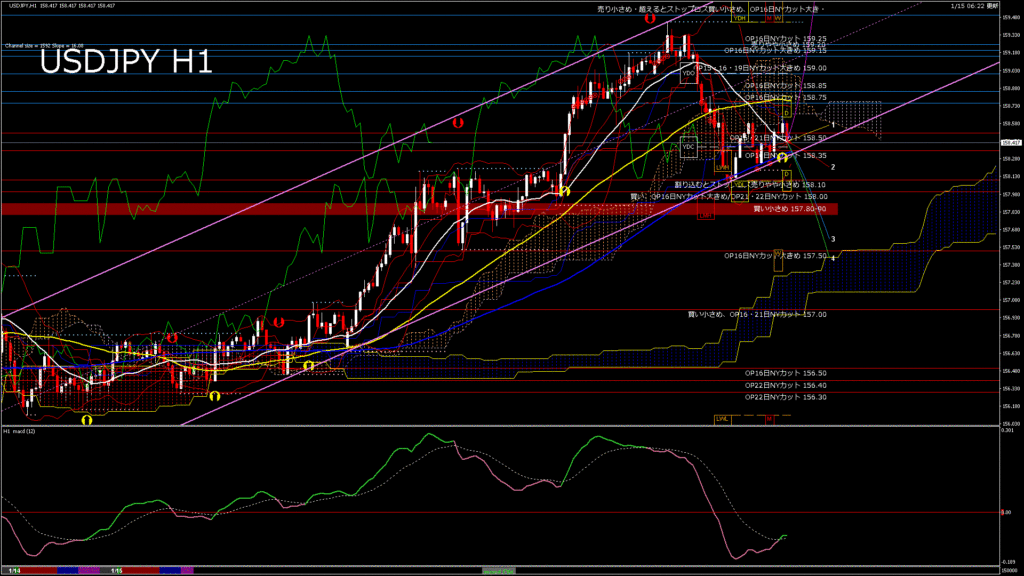
Task: Click the USDJPY H1 chart title
Action: pos(125,62)
